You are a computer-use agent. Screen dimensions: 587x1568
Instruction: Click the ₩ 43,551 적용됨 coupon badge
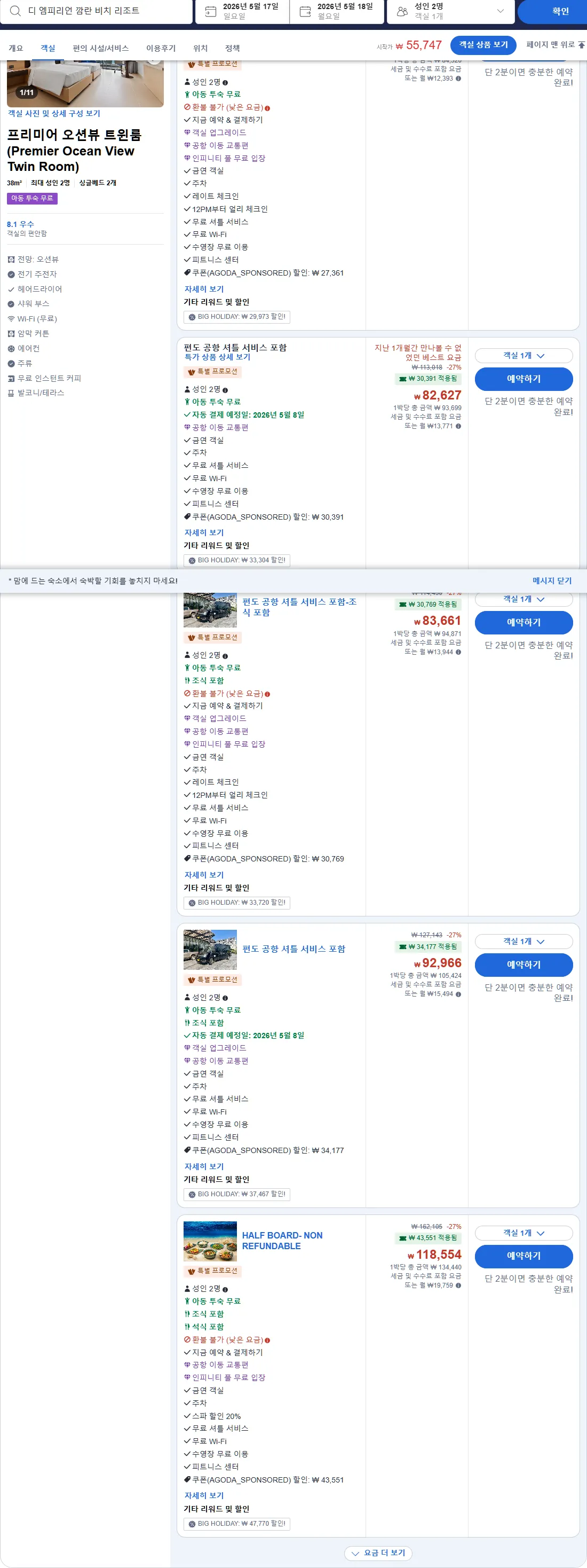point(427,1237)
